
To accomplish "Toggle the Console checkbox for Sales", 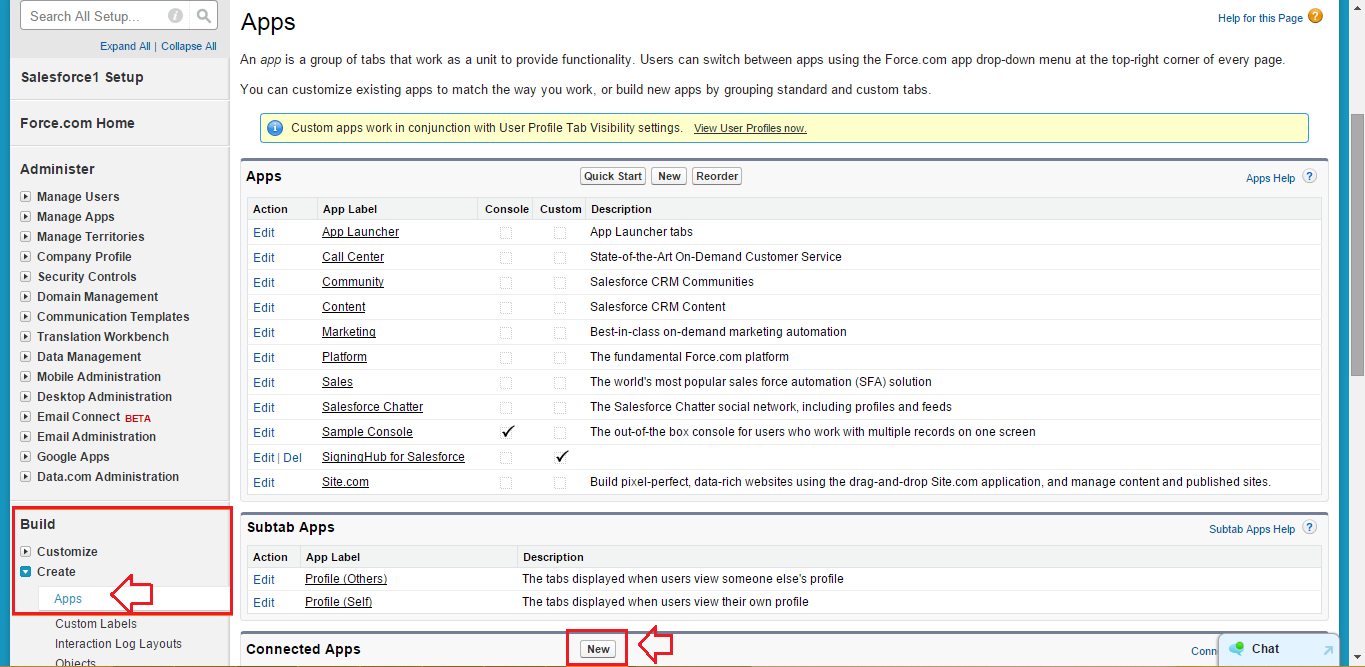I will pyautogui.click(x=506, y=382).
